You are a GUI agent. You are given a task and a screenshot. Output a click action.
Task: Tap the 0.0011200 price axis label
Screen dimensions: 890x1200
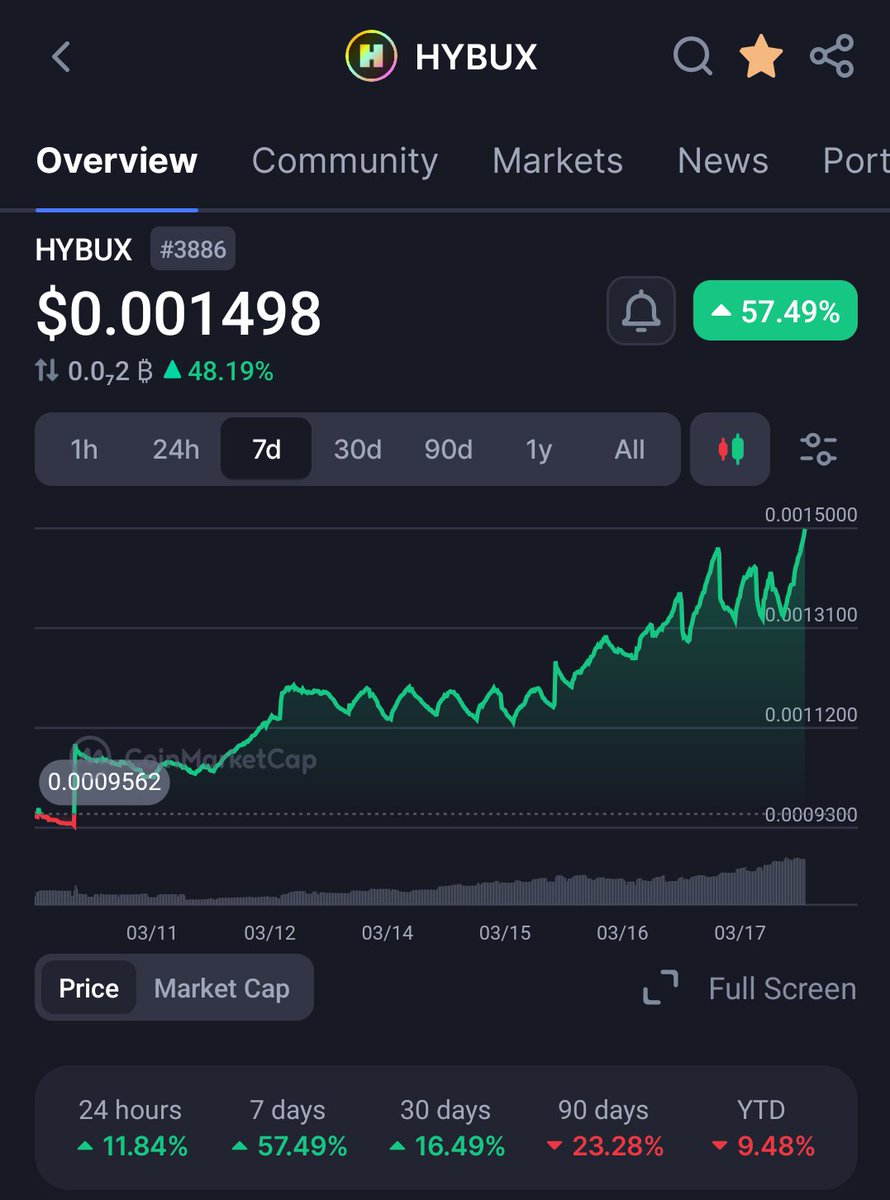(811, 715)
